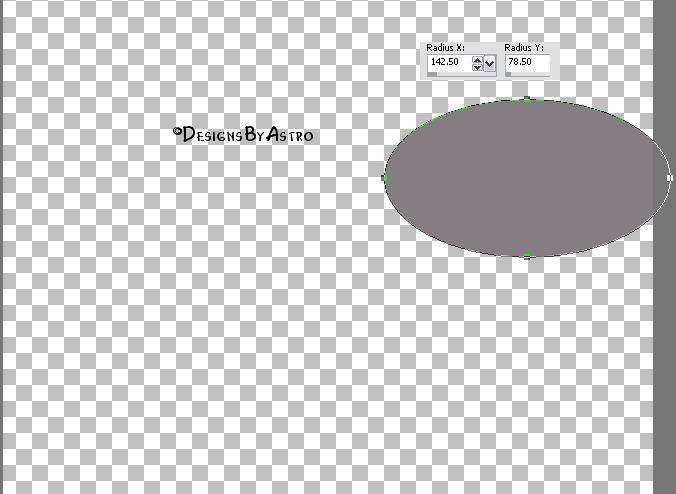Decrease Radius X with the down arrow

(x=477, y=67)
